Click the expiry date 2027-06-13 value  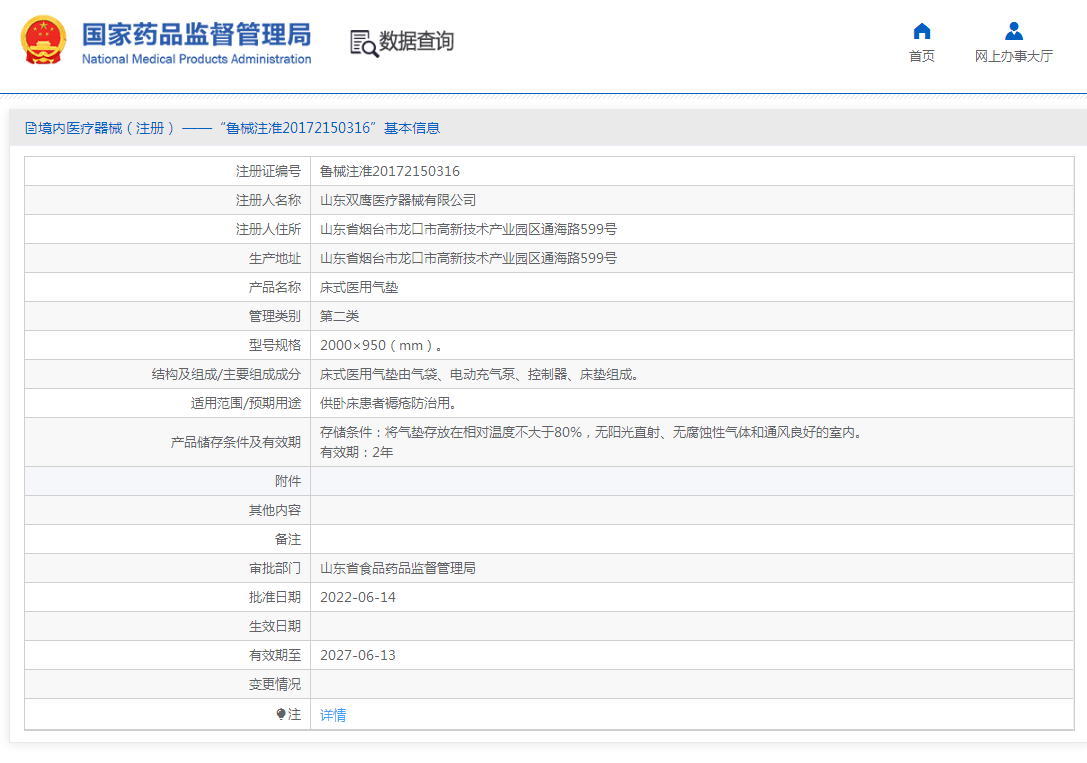(358, 655)
